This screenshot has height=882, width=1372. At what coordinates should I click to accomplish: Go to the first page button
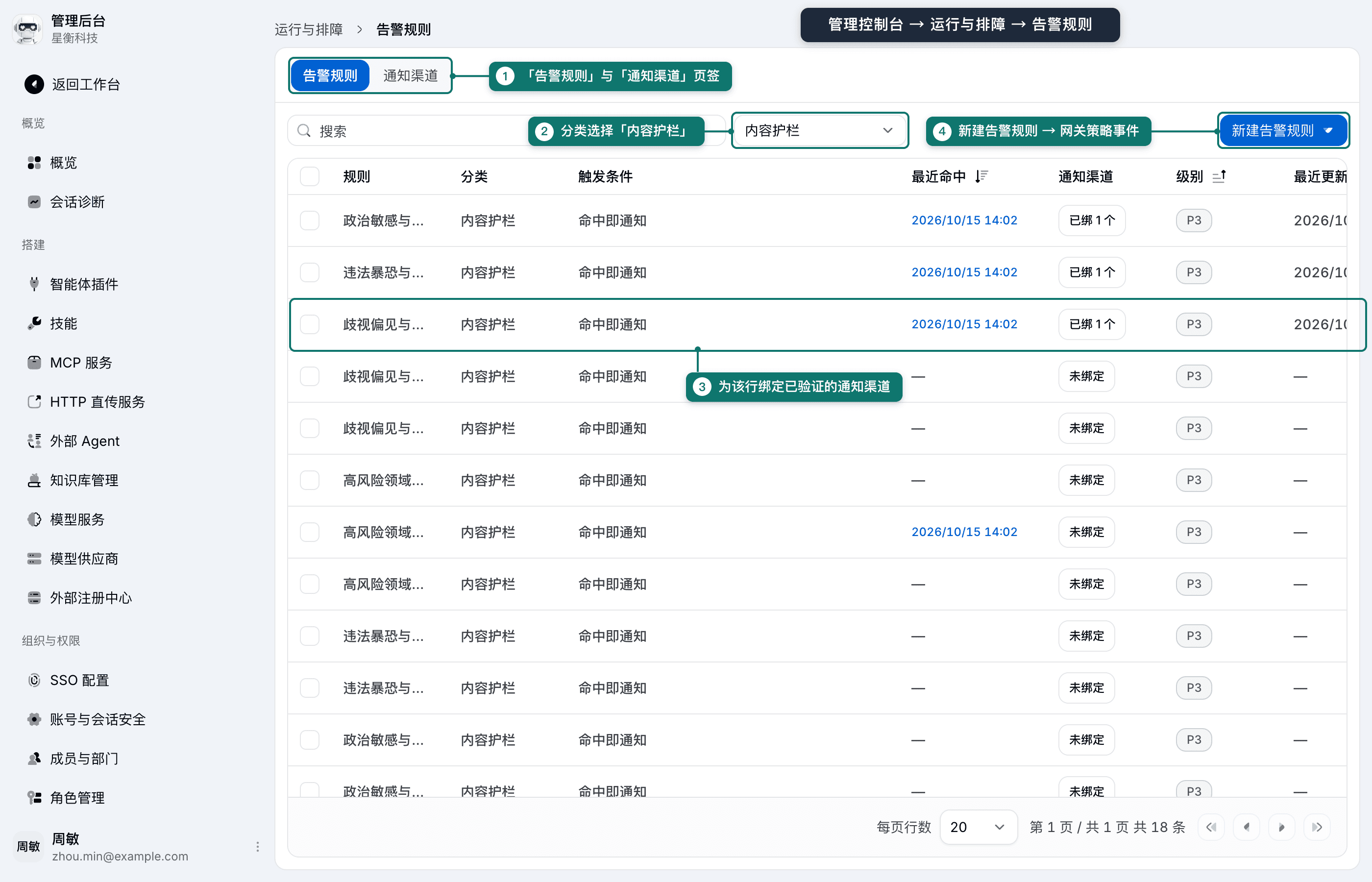click(1211, 827)
